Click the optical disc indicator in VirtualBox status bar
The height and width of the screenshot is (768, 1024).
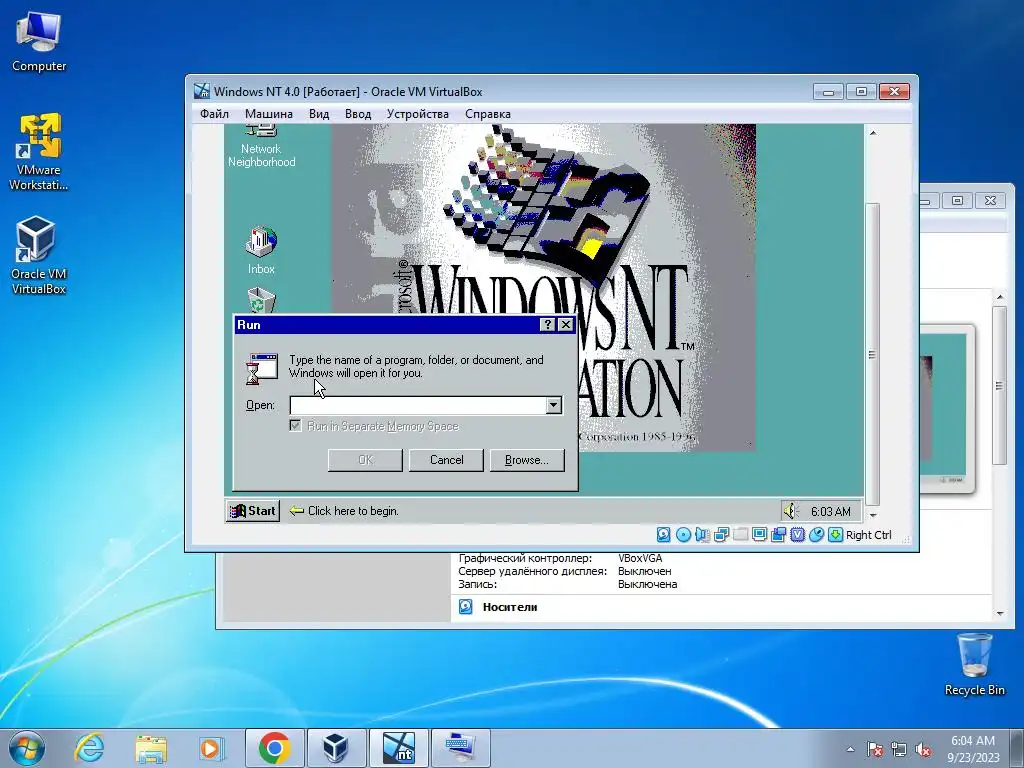point(683,535)
